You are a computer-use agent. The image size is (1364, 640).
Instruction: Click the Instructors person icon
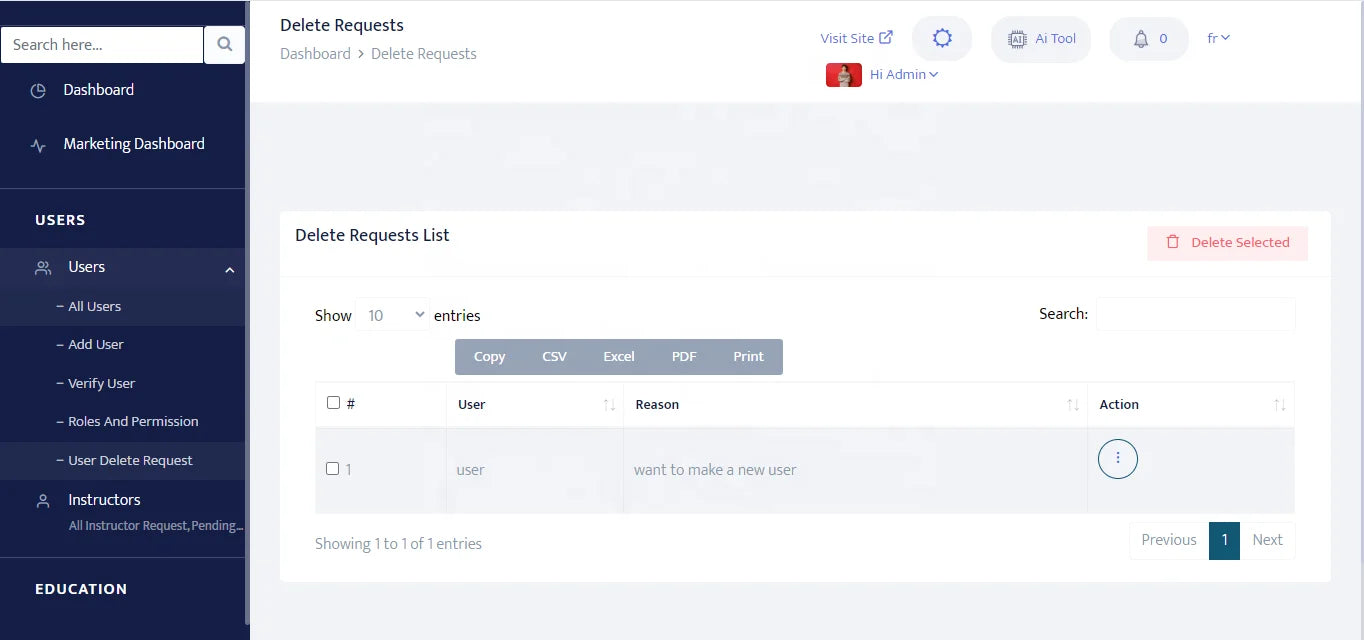(x=43, y=501)
